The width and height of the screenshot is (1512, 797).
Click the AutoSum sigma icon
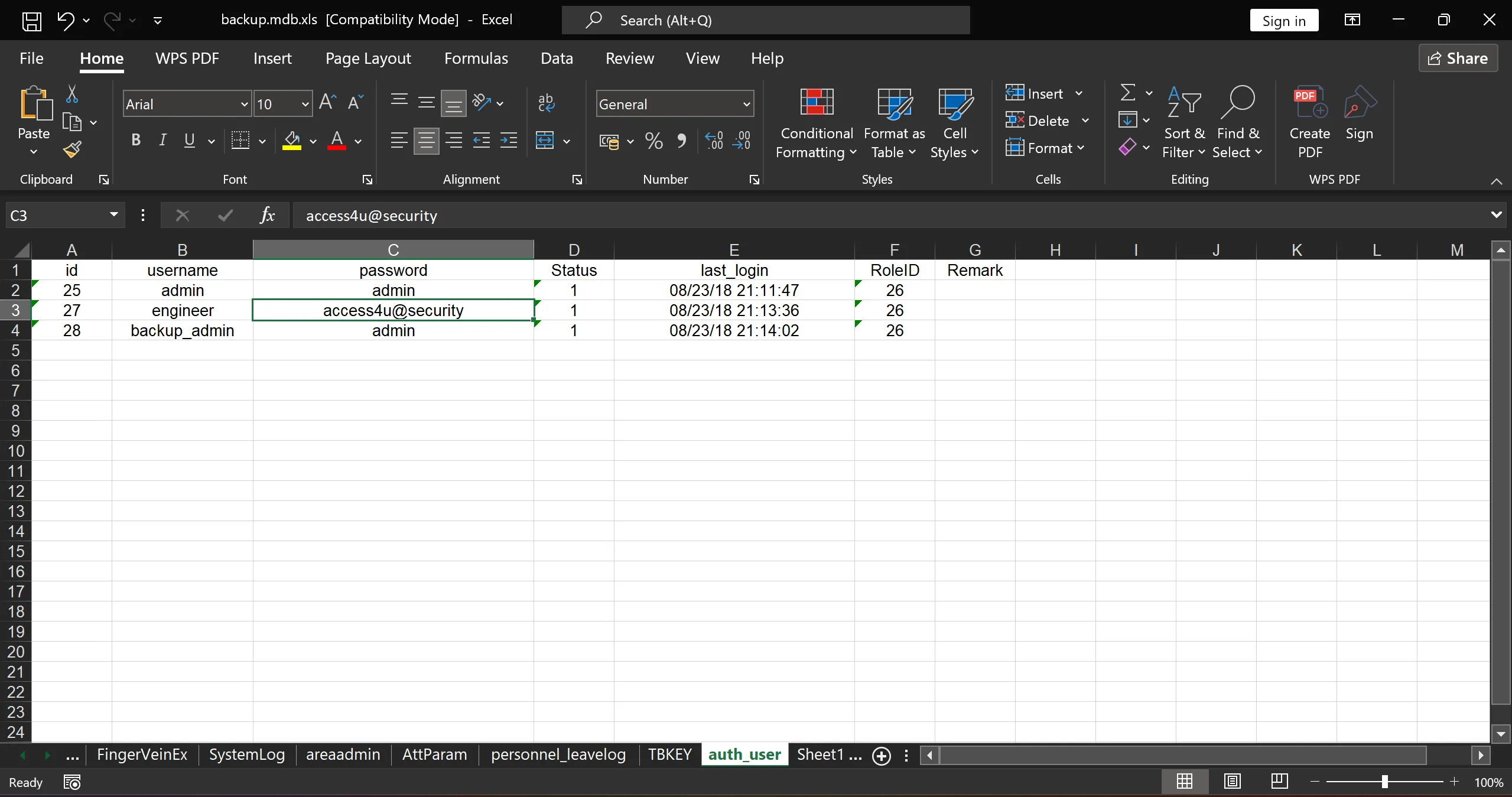click(1127, 93)
